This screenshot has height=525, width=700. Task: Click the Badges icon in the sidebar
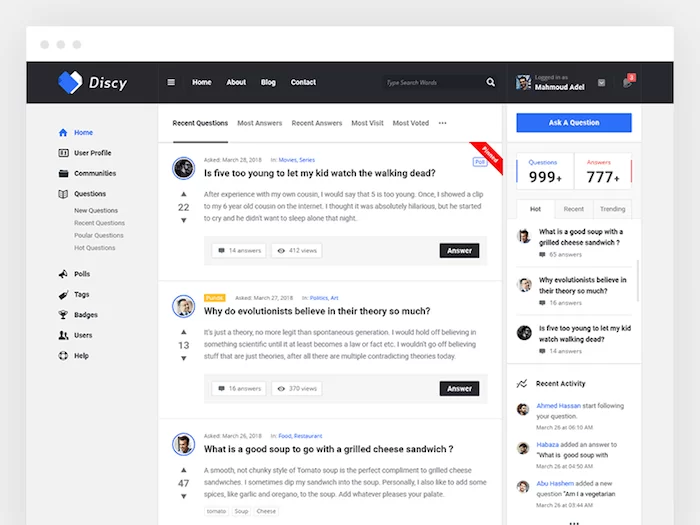pos(63,315)
